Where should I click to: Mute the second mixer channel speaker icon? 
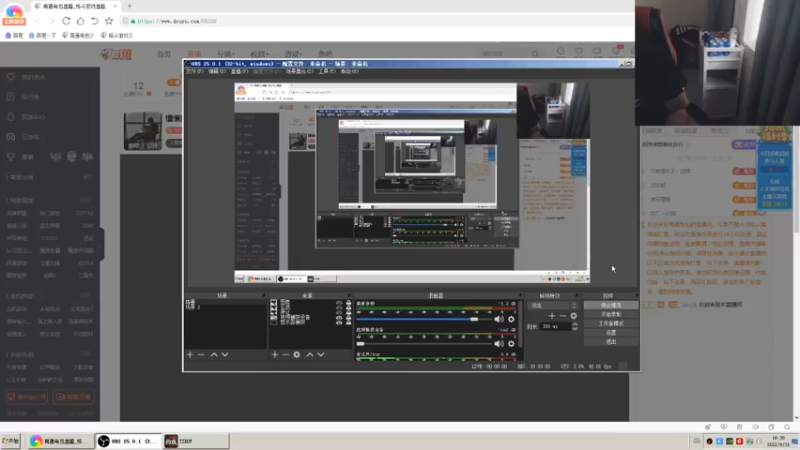(498, 344)
